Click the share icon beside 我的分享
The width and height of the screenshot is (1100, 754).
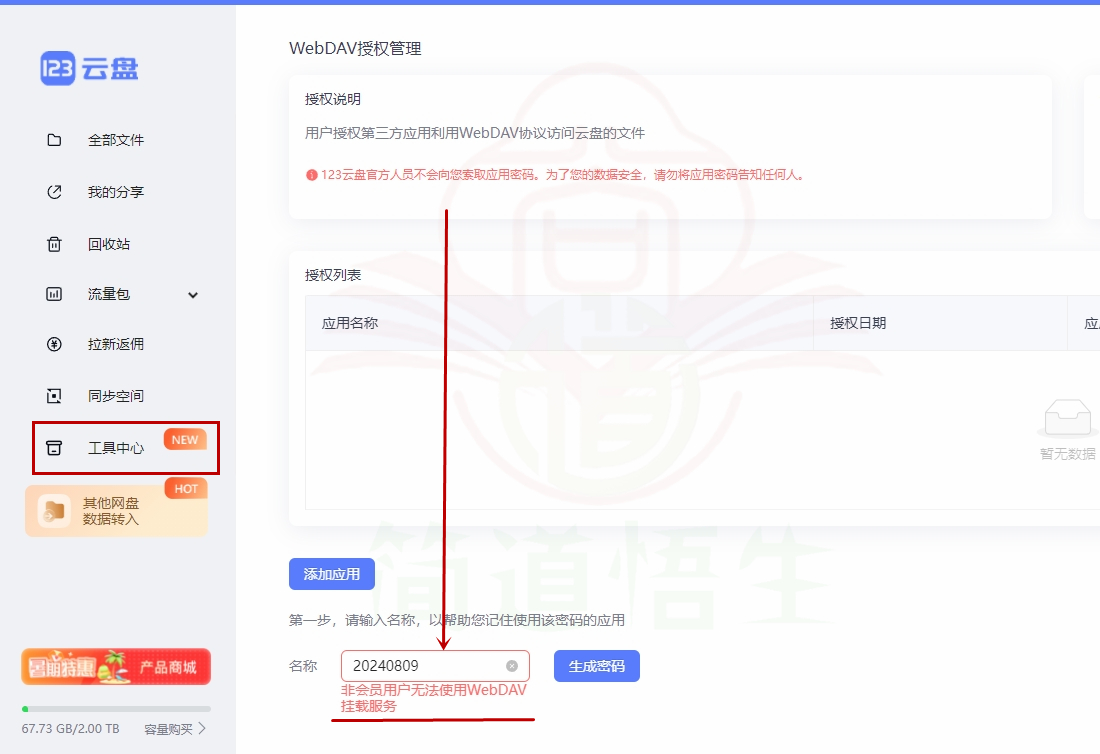tap(54, 191)
